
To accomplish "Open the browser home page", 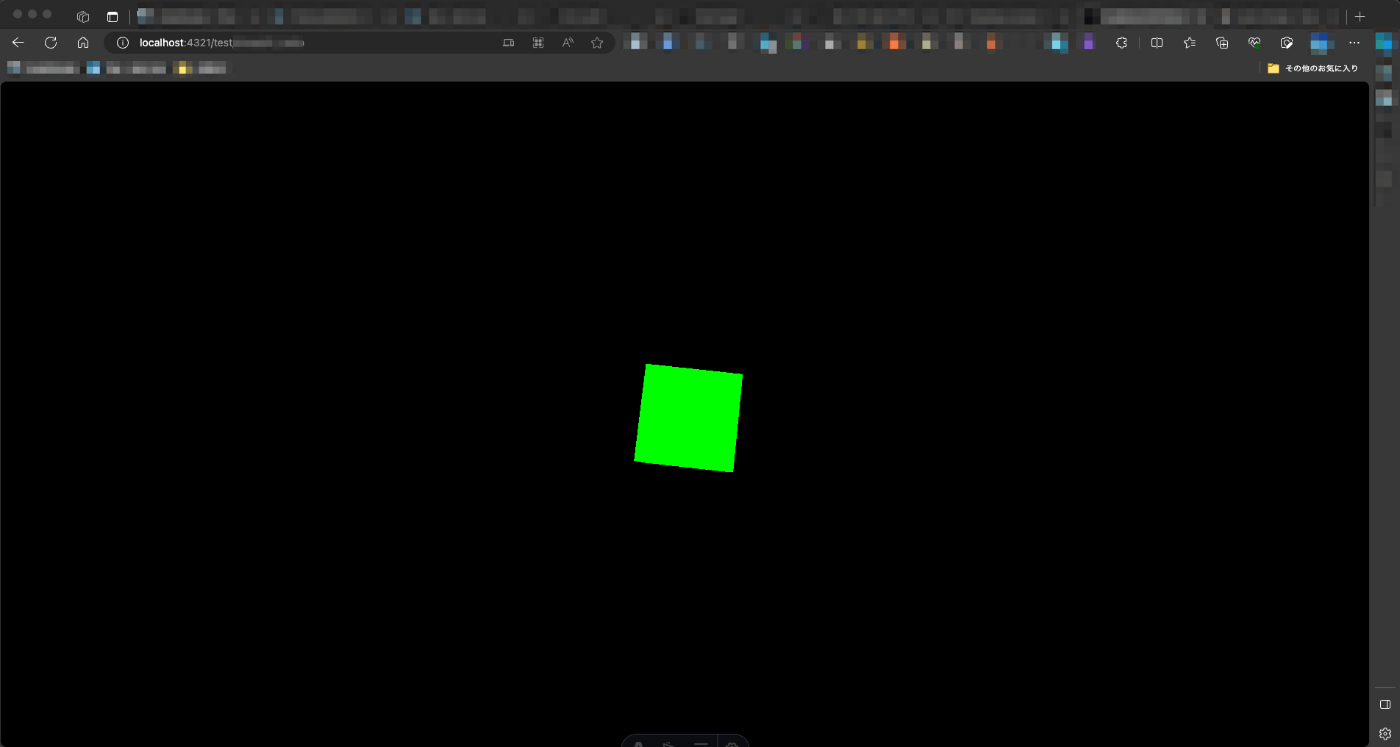I will (x=83, y=43).
